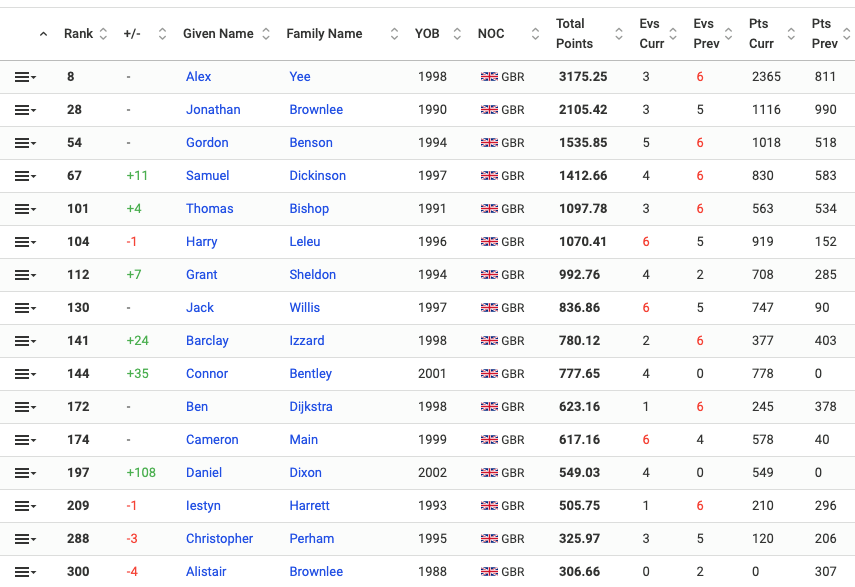Open the row menu for Christopher Perham
Screen dimensions: 855x587
24,538
